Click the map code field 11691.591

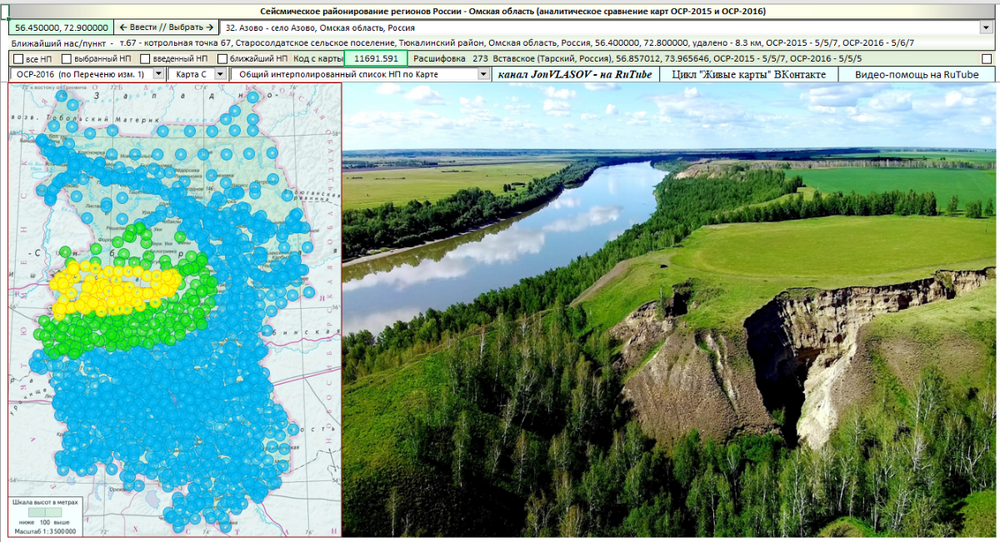click(x=376, y=58)
